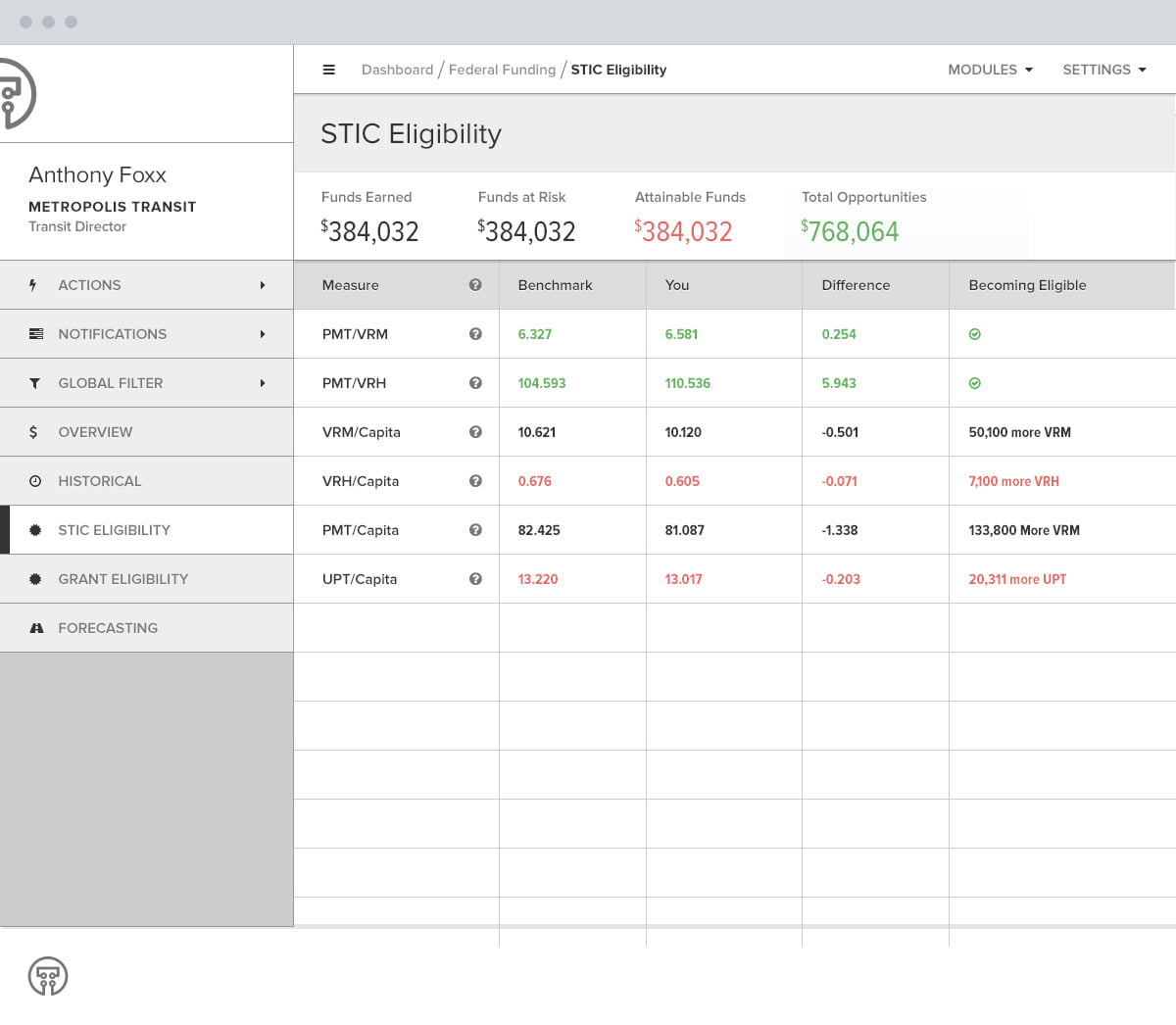Click the lightning bolt Actions icon

coord(33,285)
